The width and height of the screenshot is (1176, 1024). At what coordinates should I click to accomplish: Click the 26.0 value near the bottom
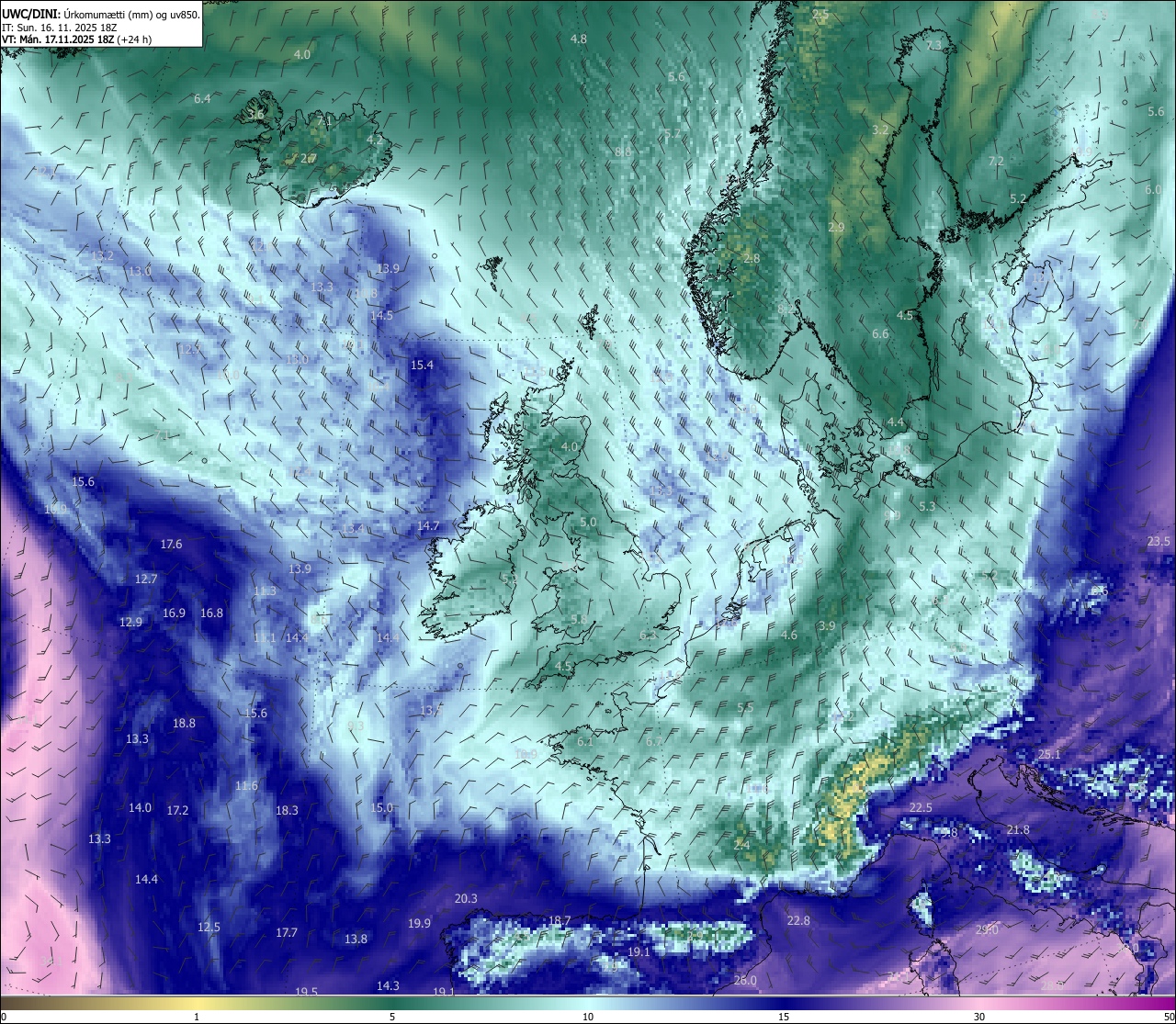click(745, 980)
